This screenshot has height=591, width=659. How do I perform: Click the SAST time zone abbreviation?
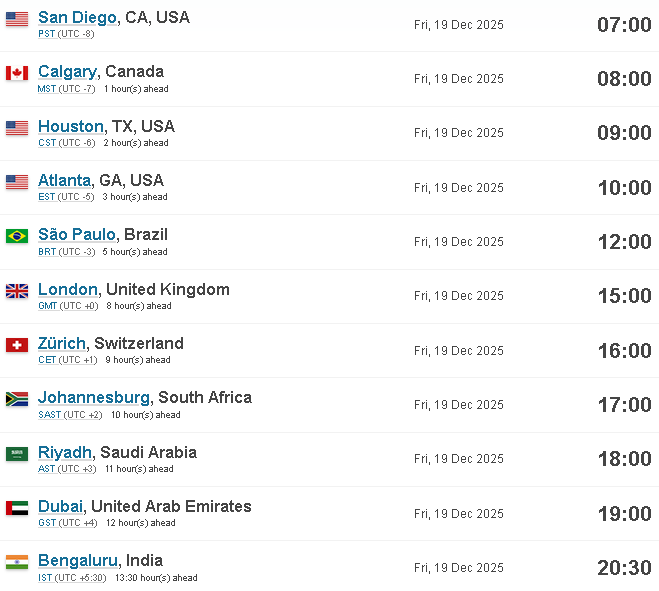point(50,415)
